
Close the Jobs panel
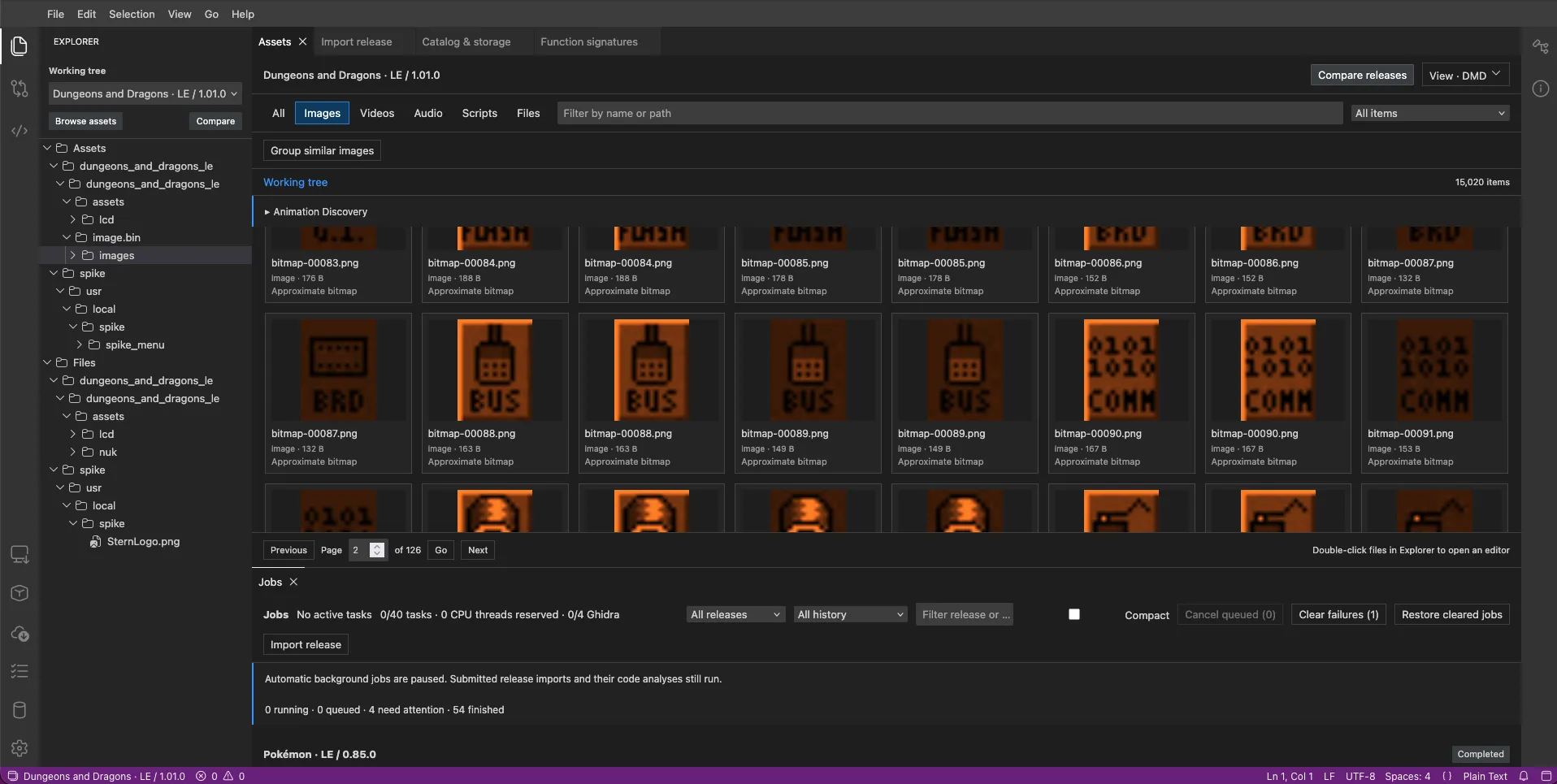[293, 582]
